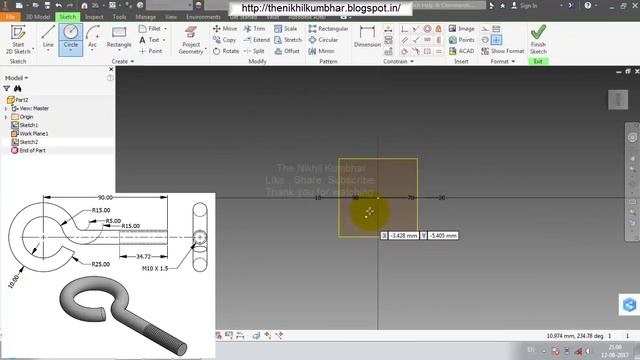Select Sketch1 in model tree
Image resolution: width=640 pixels, height=360 pixels.
pyautogui.click(x=24, y=125)
